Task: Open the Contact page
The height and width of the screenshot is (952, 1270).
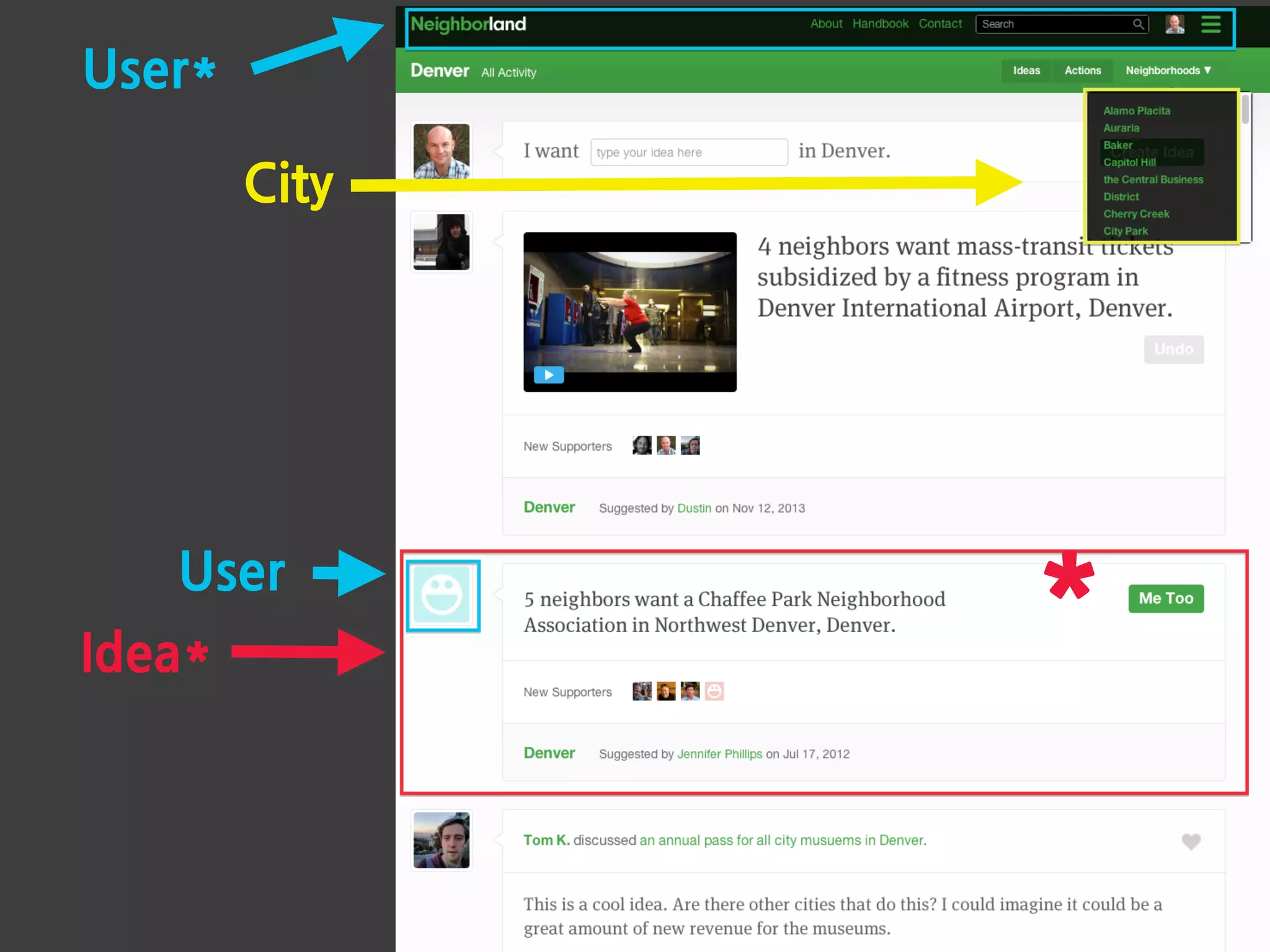Action: pyautogui.click(x=940, y=24)
